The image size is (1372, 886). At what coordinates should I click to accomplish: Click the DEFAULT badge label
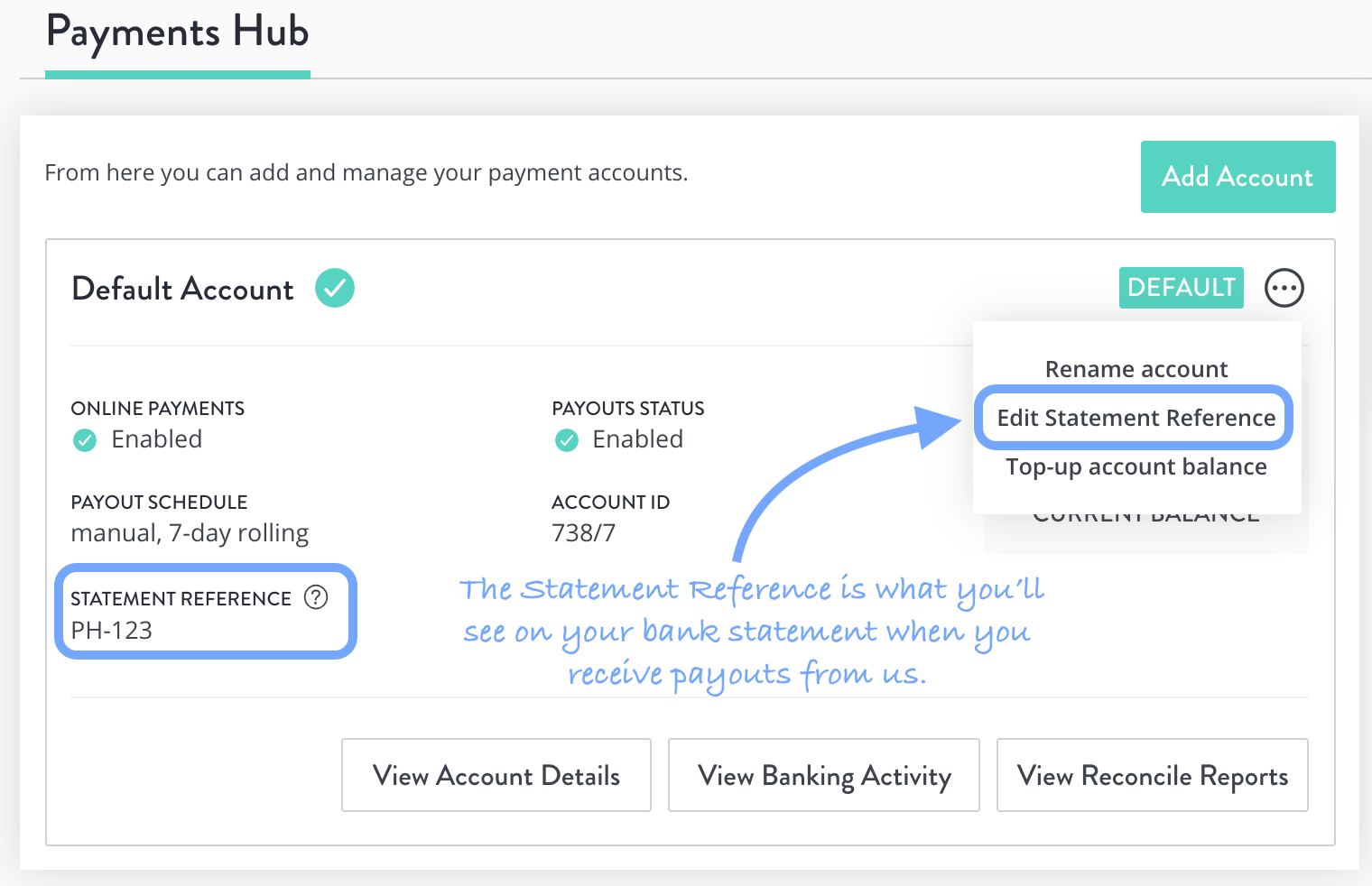tap(1182, 288)
